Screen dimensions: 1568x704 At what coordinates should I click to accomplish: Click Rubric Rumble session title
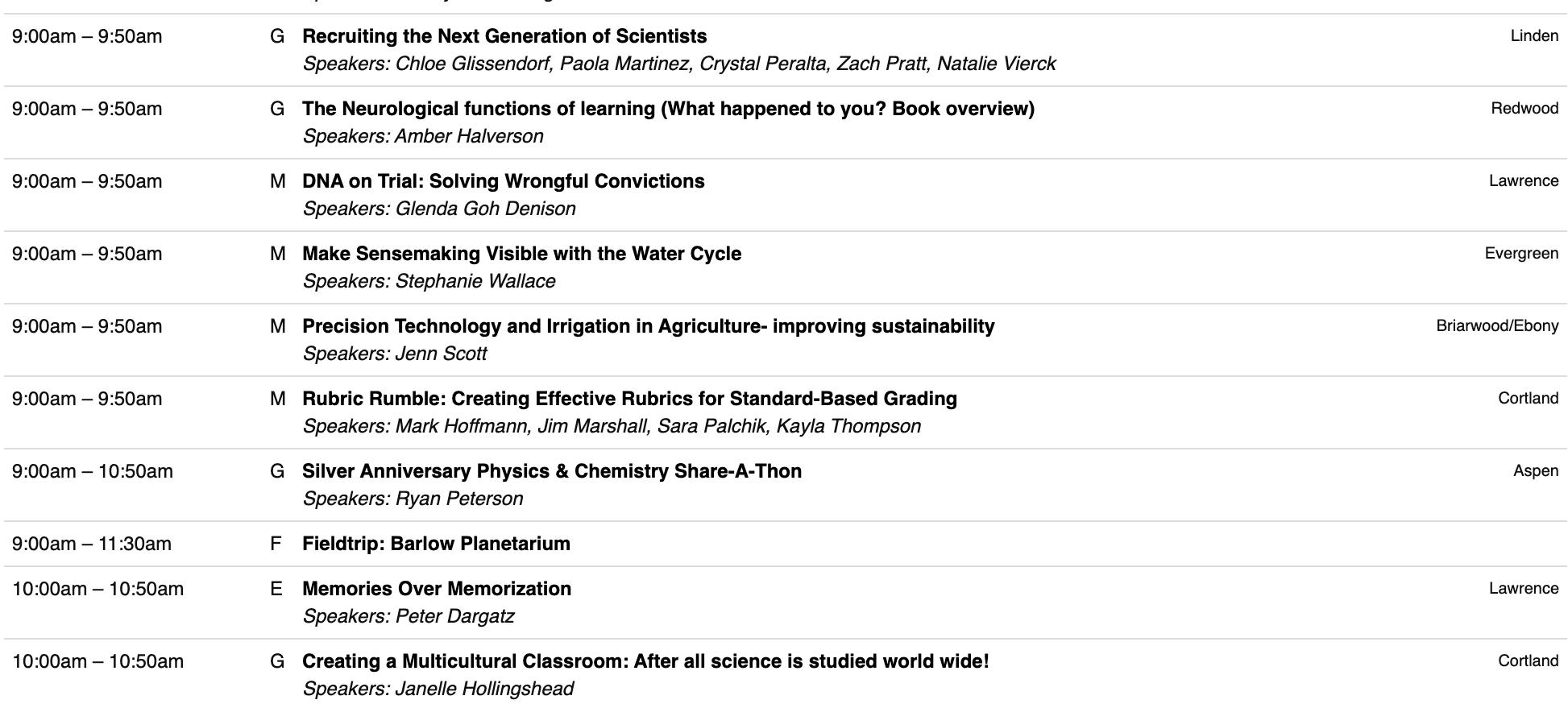click(629, 399)
